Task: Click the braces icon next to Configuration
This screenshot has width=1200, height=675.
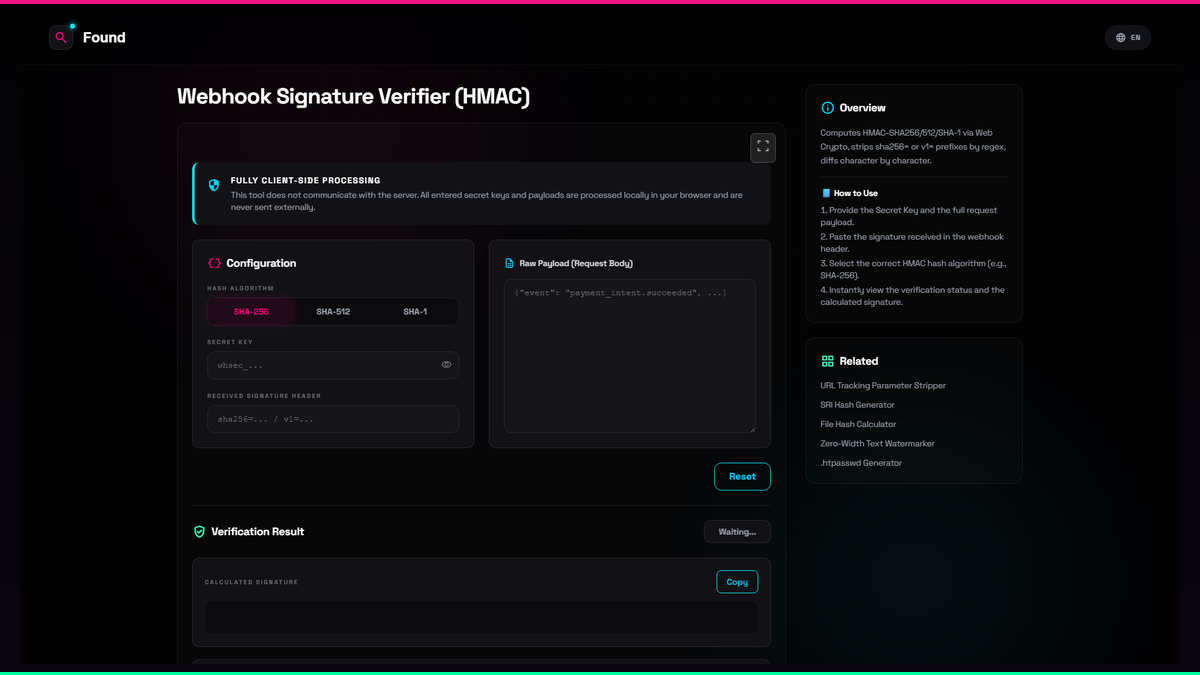Action: (214, 263)
